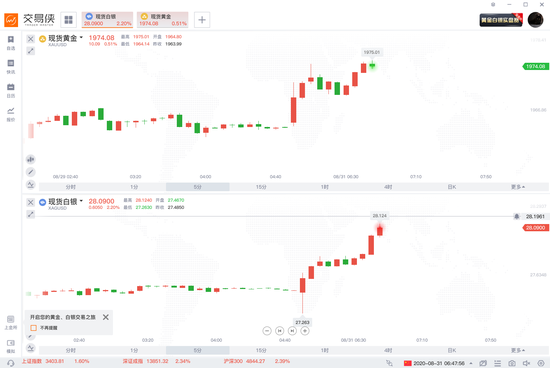Select 15分 timeframe on silver chart
The height and width of the screenshot is (368, 550).
(x=261, y=350)
